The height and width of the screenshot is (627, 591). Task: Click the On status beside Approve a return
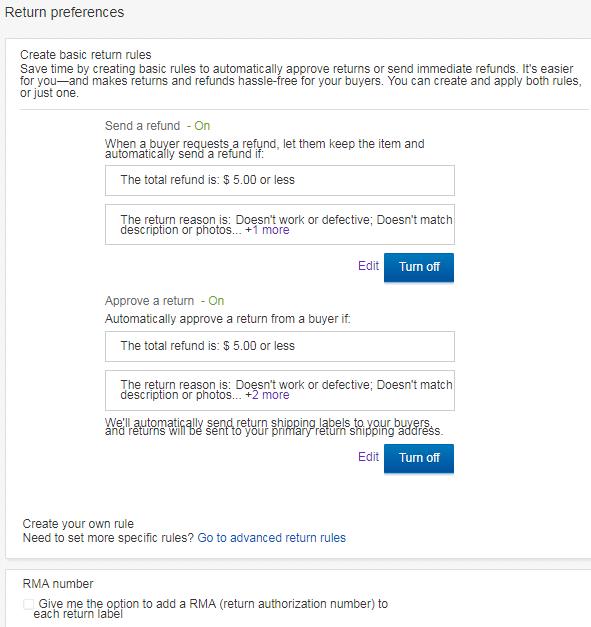coord(216,301)
